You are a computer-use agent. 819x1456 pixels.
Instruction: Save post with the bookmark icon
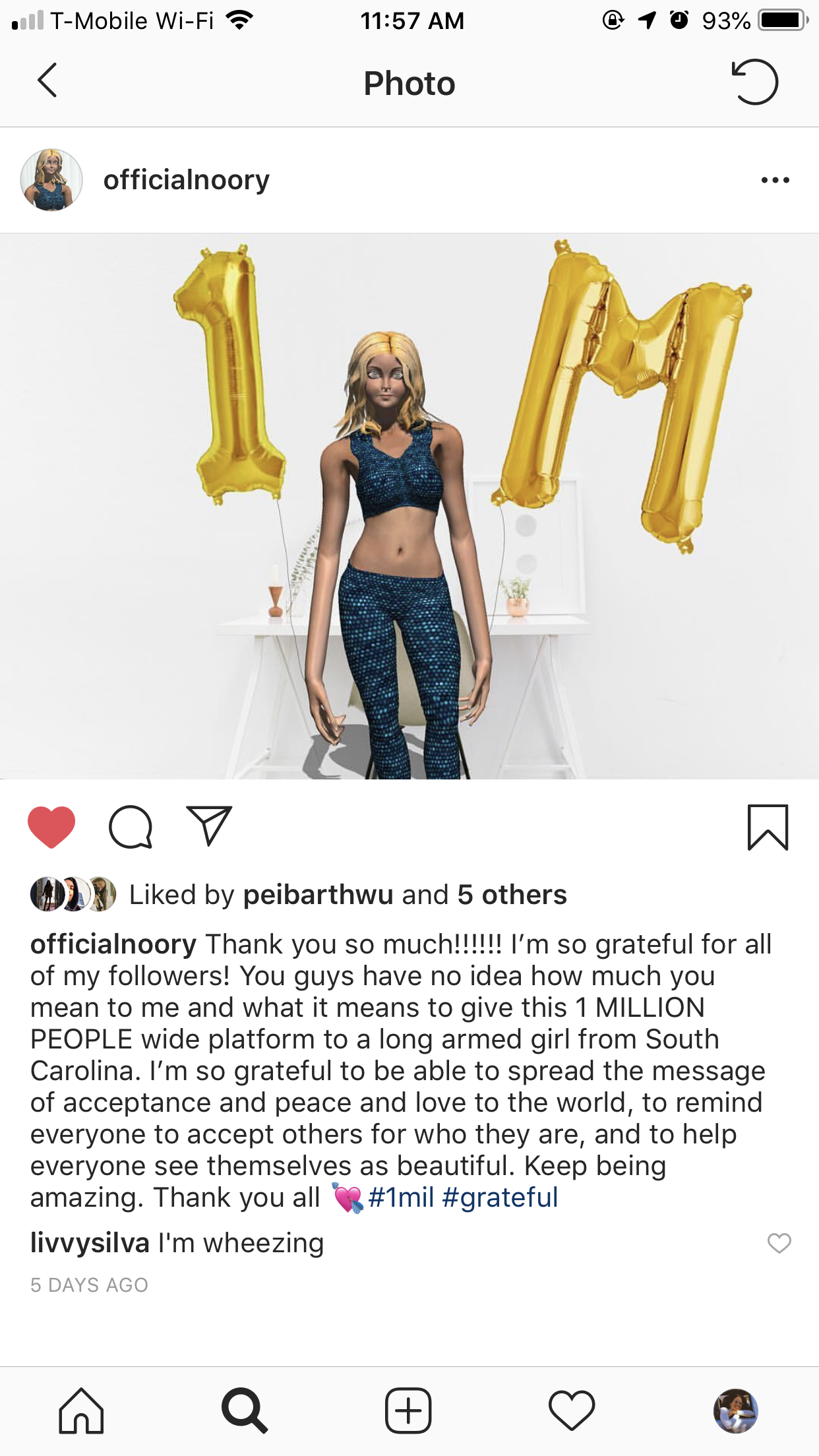point(768,828)
